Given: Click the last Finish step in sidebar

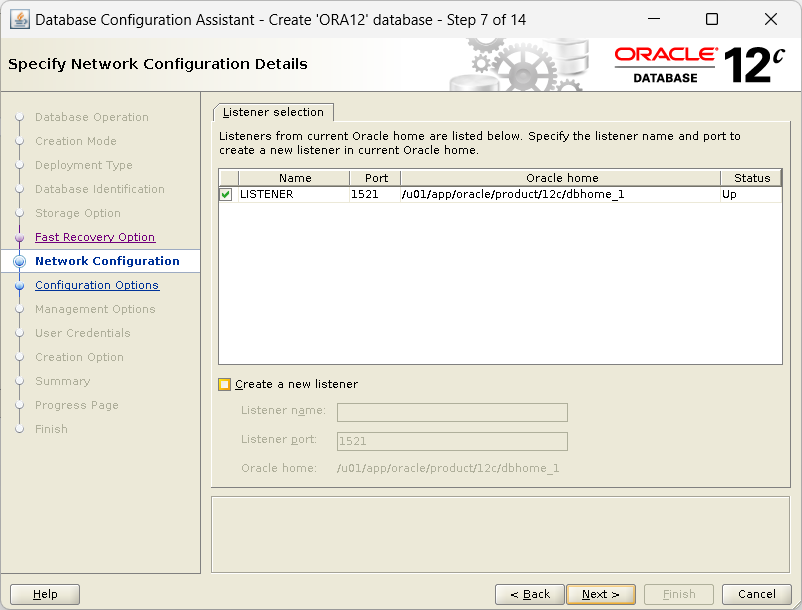Looking at the screenshot, I should 51,429.
